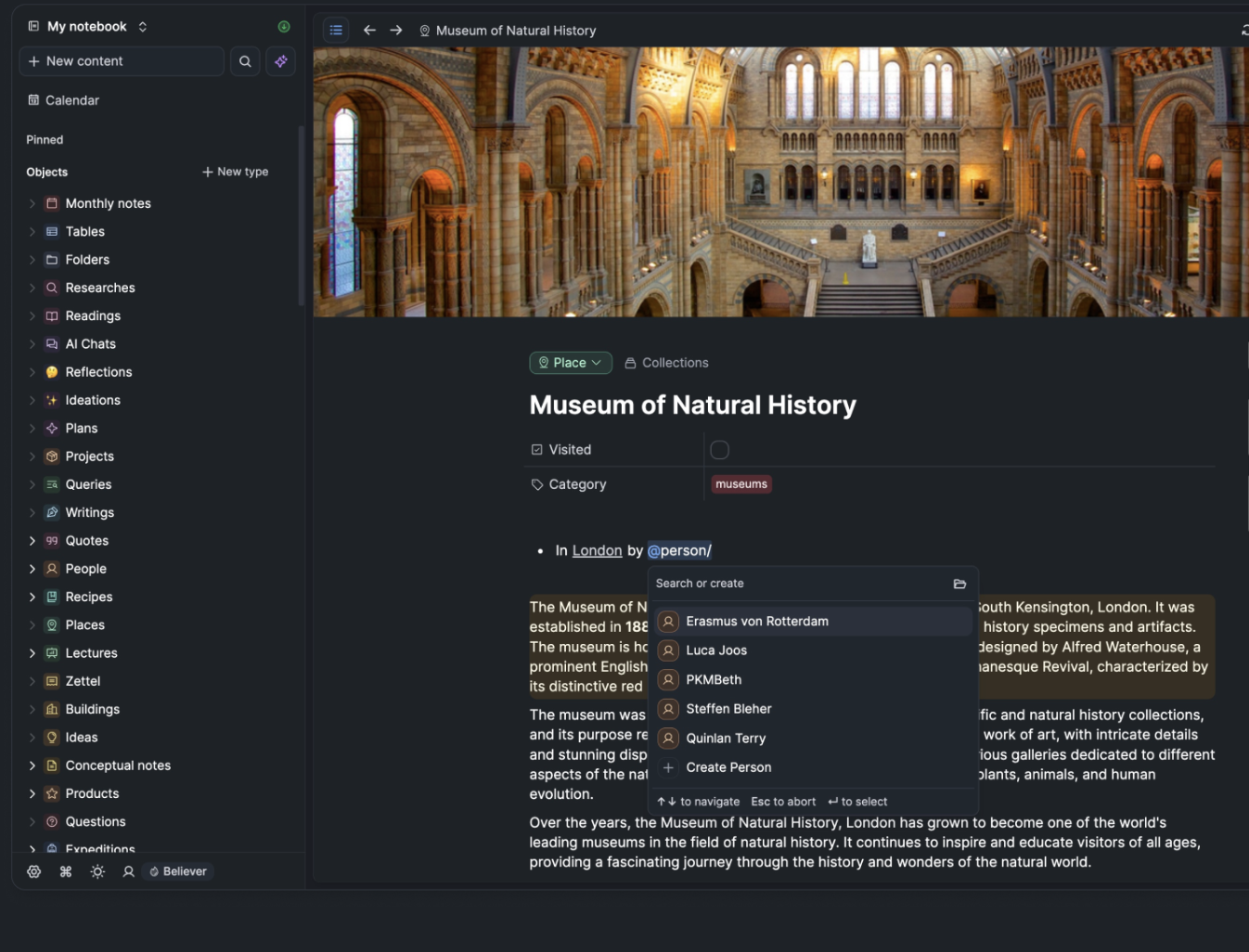The image size is (1249, 952).
Task: Click the museums category tag
Action: coord(741,484)
